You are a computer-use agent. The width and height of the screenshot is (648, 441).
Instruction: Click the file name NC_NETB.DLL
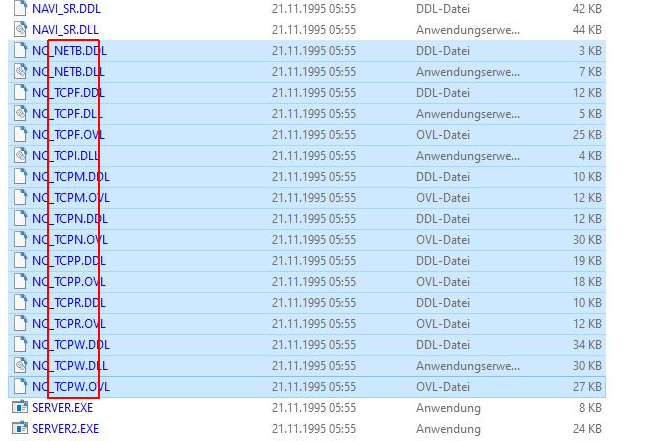click(x=69, y=72)
